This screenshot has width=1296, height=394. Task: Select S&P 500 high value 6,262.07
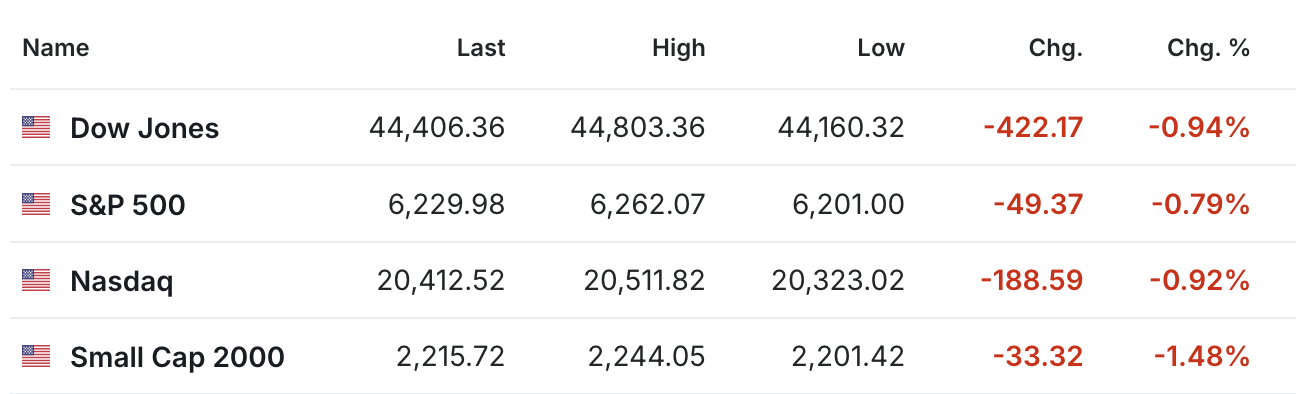tap(649, 204)
